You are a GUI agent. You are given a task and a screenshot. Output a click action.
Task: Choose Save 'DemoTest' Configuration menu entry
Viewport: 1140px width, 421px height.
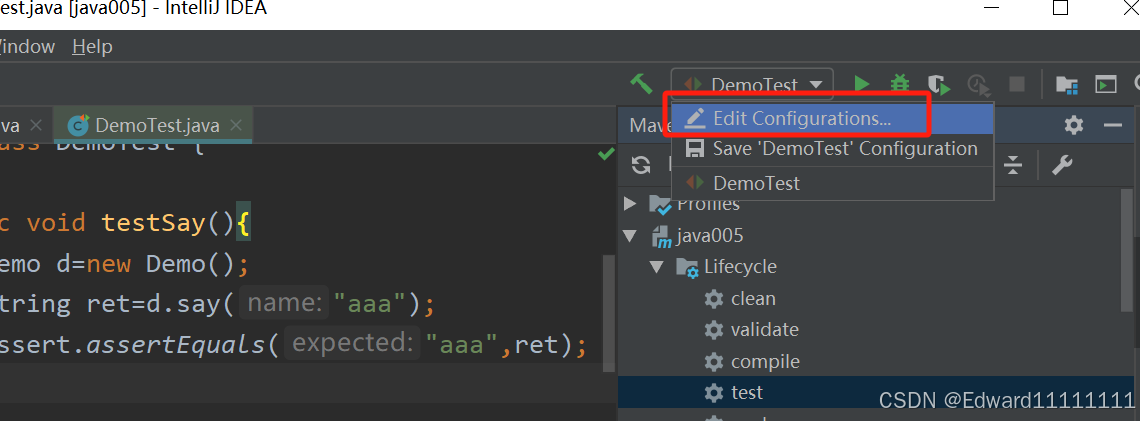832,149
